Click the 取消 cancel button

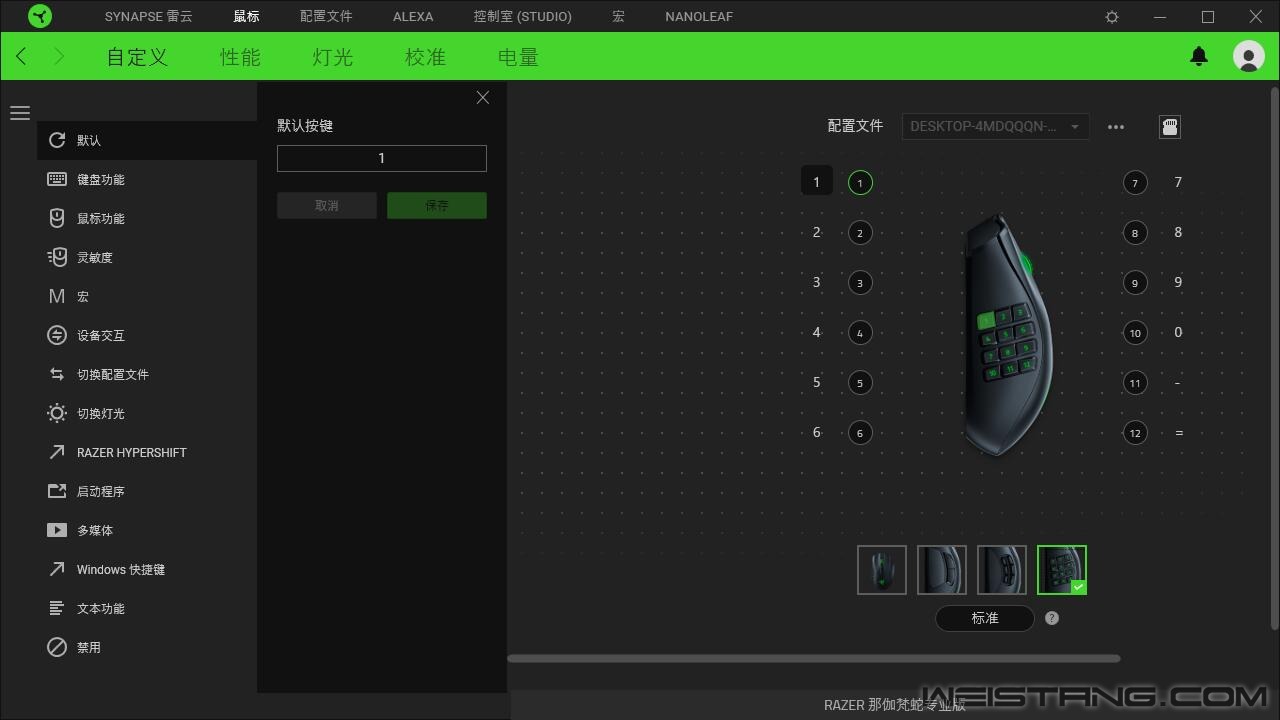(x=327, y=205)
